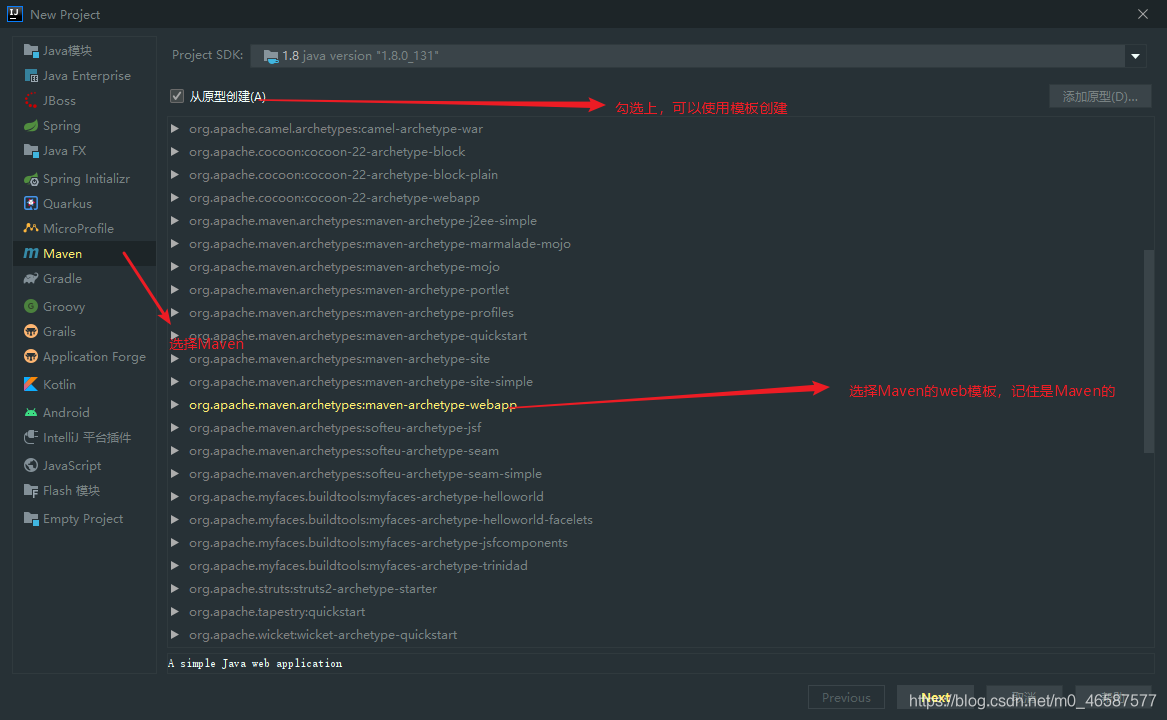This screenshot has height=720, width=1167.
Task: Select the IntelliJ 平台插件 icon
Action: 31,437
